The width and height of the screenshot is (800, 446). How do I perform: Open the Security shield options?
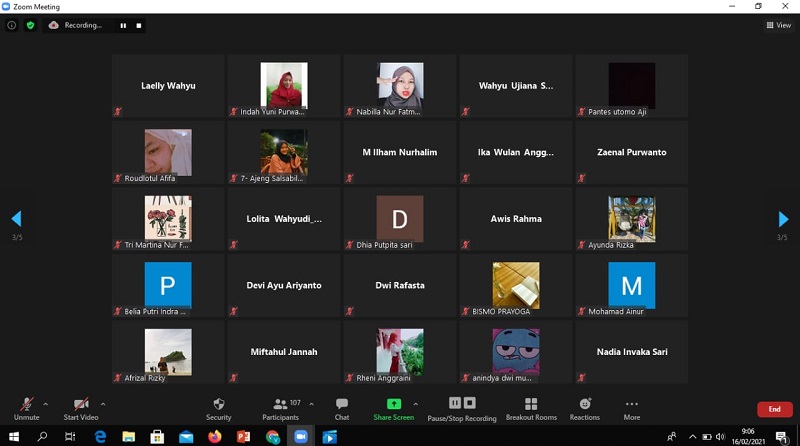point(218,409)
